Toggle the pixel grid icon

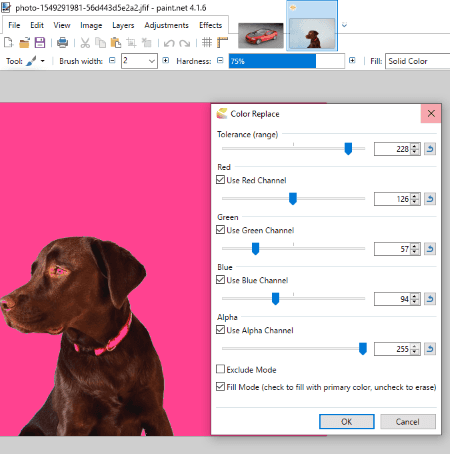coord(207,42)
